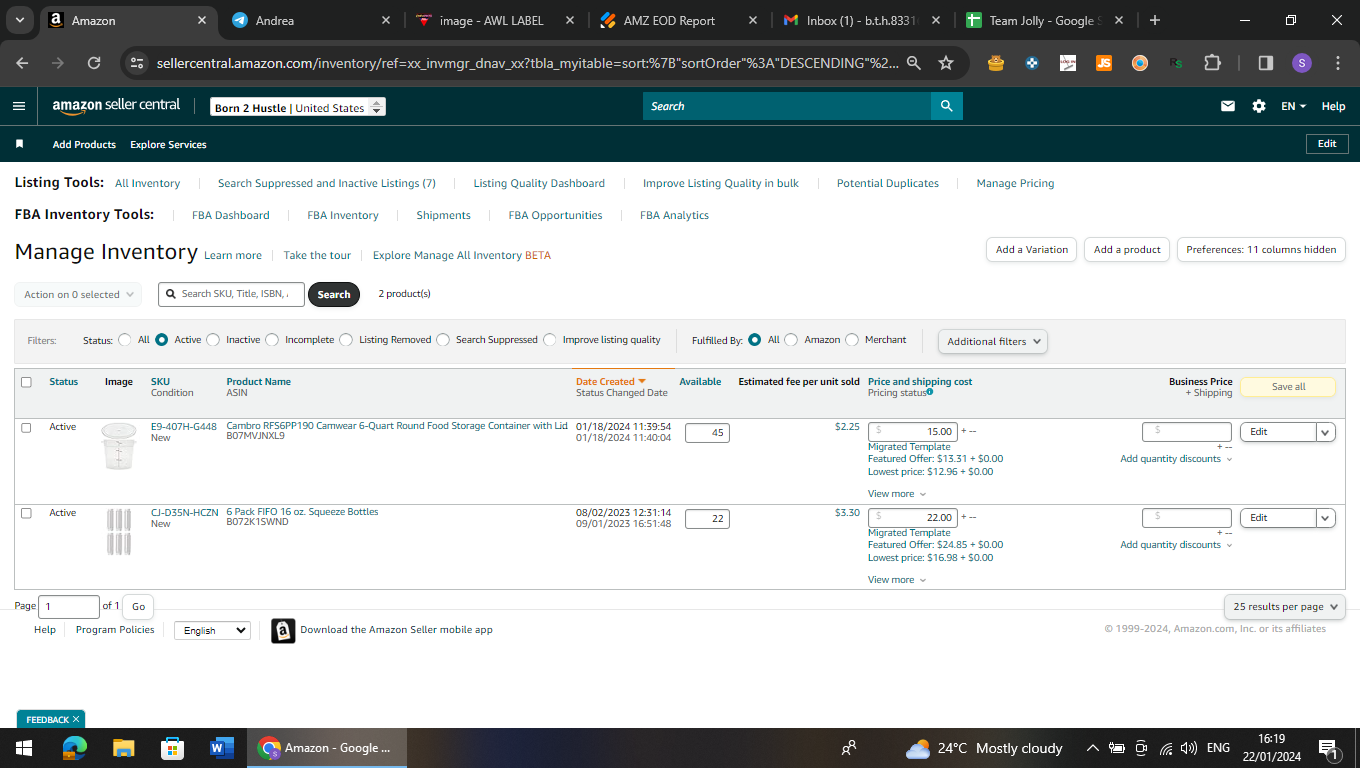Open Microsoft Store from the taskbar
This screenshot has height=768, width=1360.
coord(172,748)
